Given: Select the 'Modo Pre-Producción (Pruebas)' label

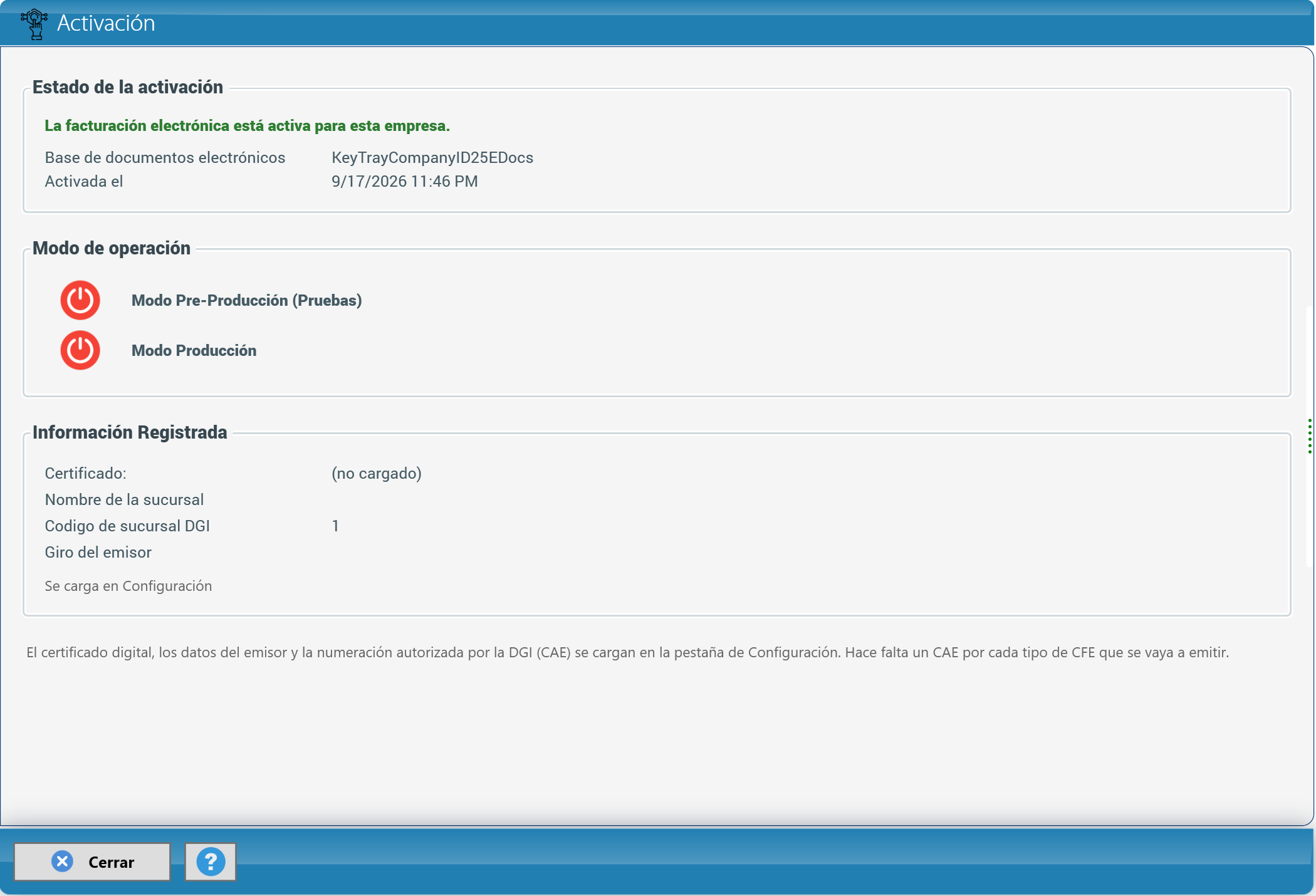Looking at the screenshot, I should pos(246,300).
